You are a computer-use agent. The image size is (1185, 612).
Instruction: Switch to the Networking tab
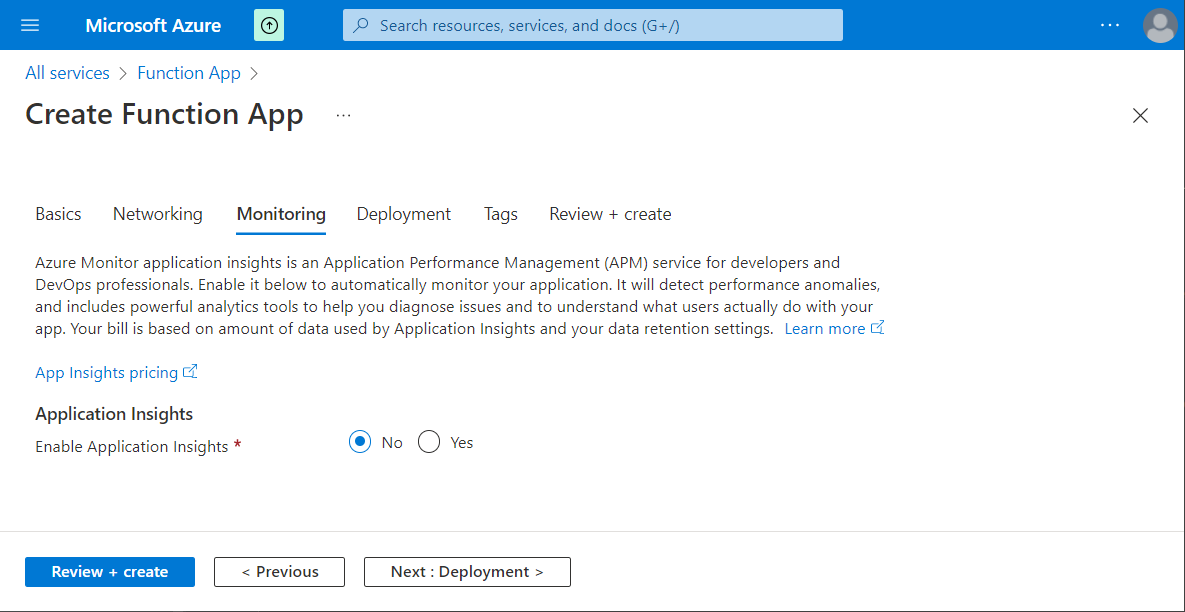[x=158, y=215]
